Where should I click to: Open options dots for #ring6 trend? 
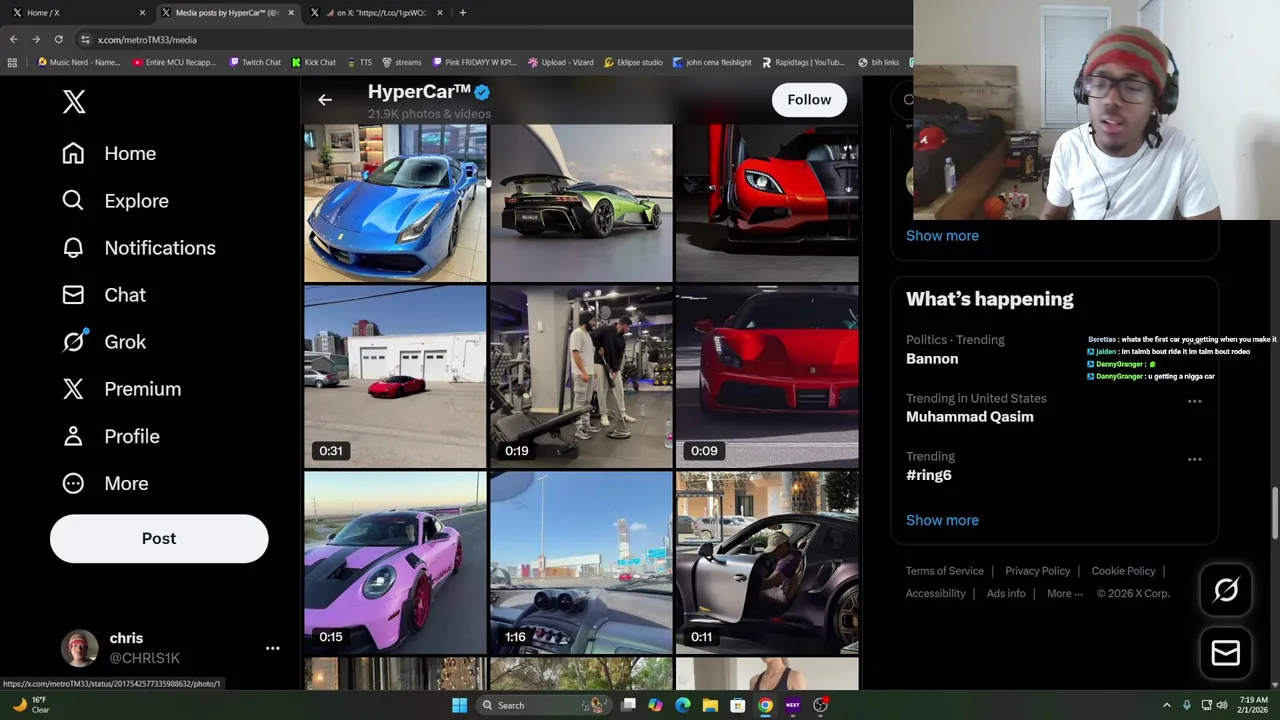[1194, 459]
